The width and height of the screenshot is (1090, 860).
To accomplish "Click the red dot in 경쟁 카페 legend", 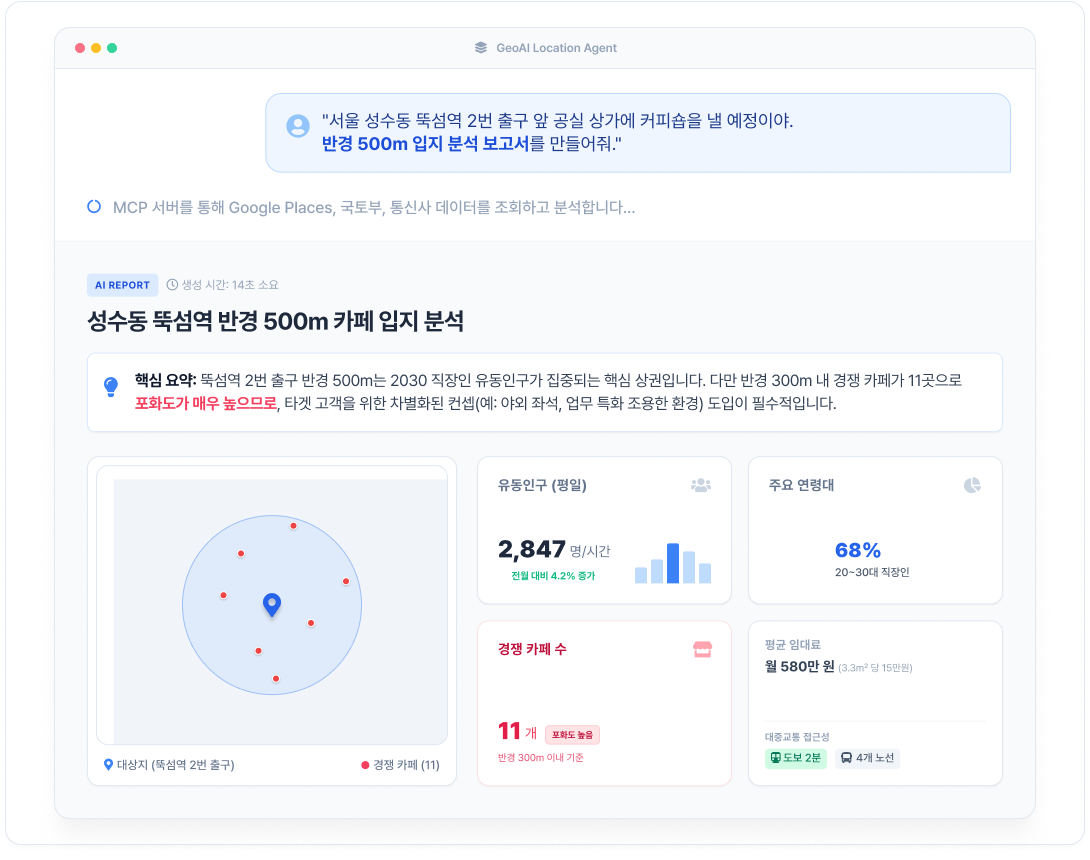I will (365, 765).
